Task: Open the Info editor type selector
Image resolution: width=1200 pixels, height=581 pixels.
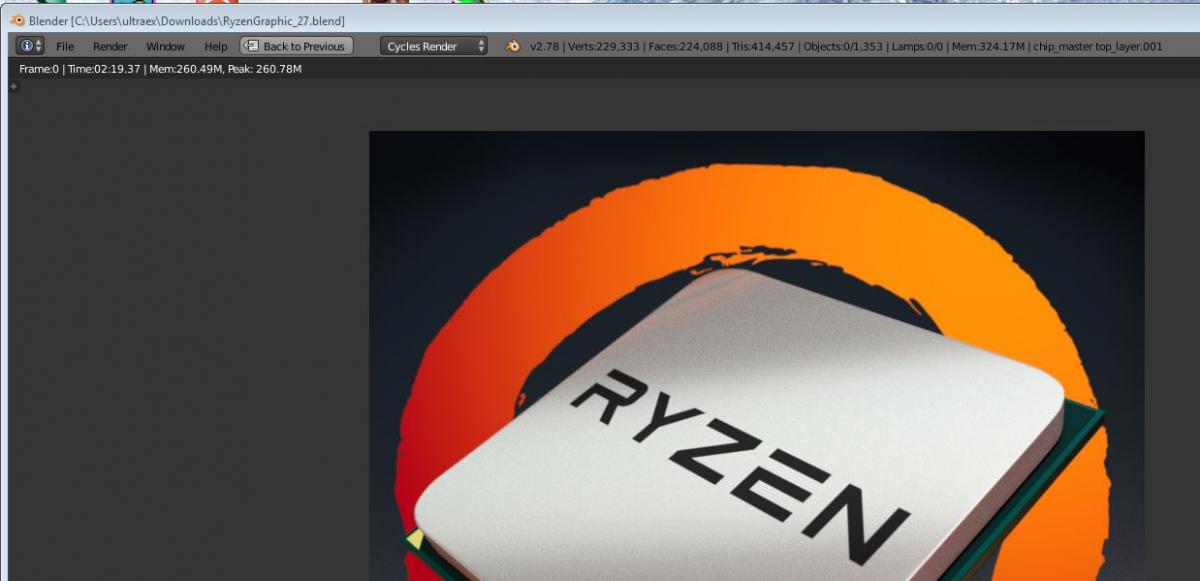Action: (30, 46)
